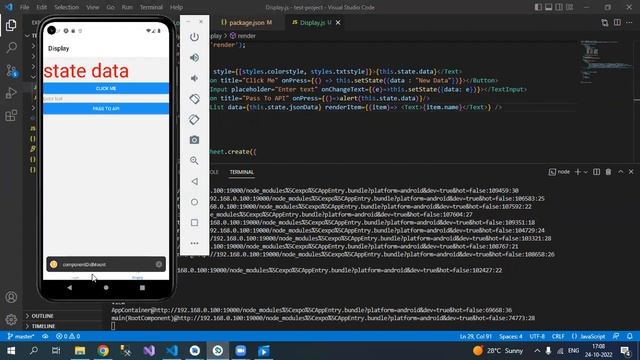Screen dimensions: 640x360
Task: Raise emulator volume
Action: (x=194, y=58)
